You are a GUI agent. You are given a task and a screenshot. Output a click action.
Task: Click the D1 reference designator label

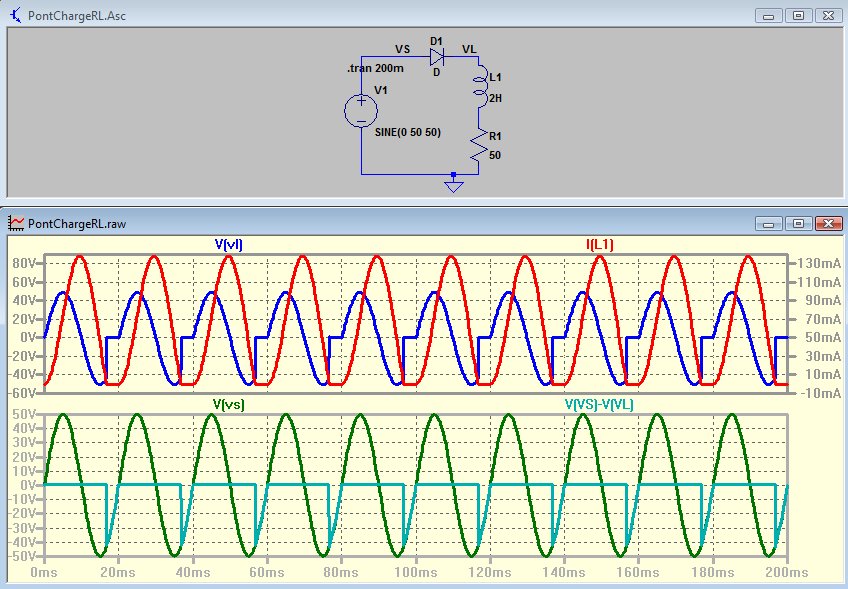coord(436,41)
